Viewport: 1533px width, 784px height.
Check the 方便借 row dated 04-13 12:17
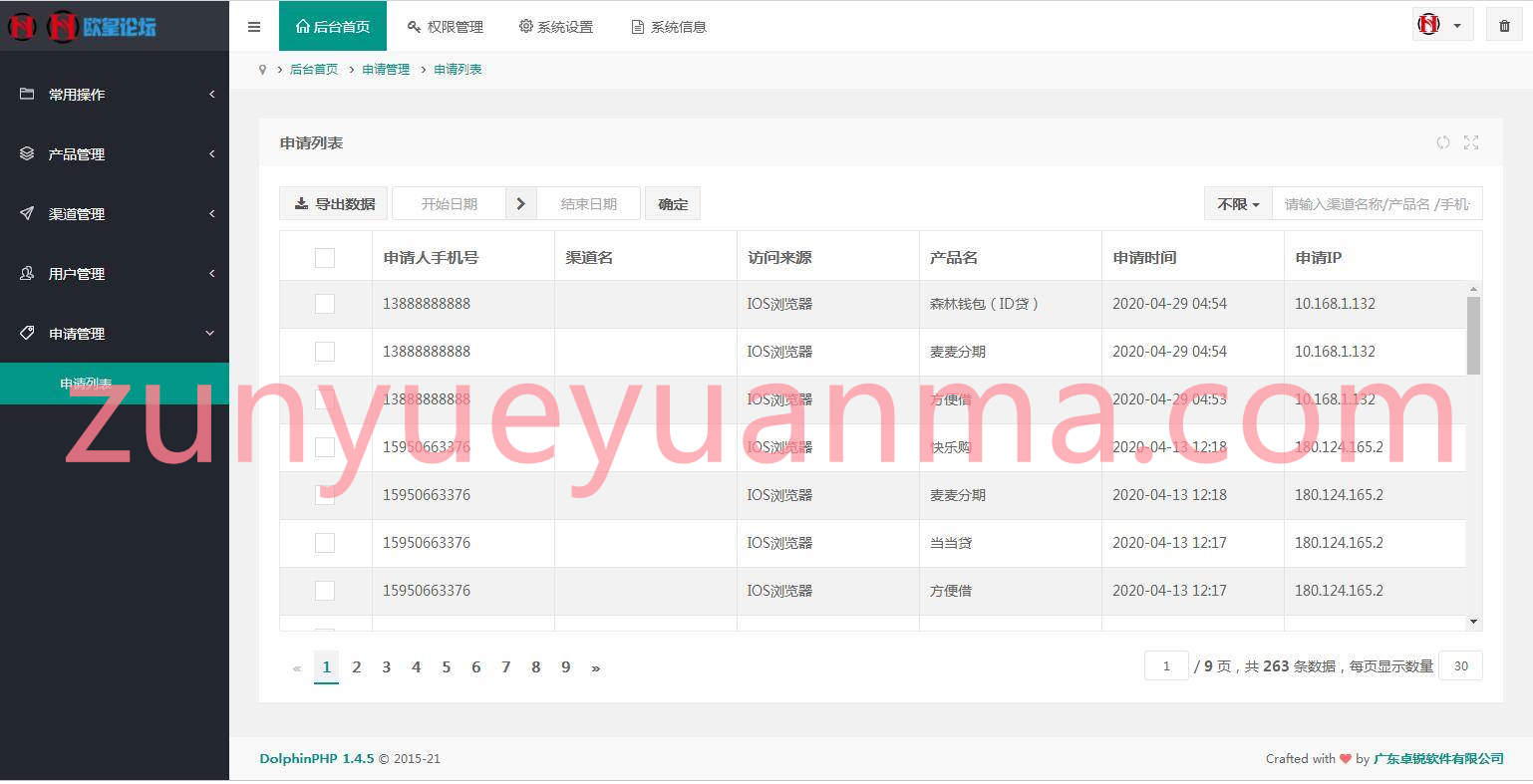[x=325, y=591]
